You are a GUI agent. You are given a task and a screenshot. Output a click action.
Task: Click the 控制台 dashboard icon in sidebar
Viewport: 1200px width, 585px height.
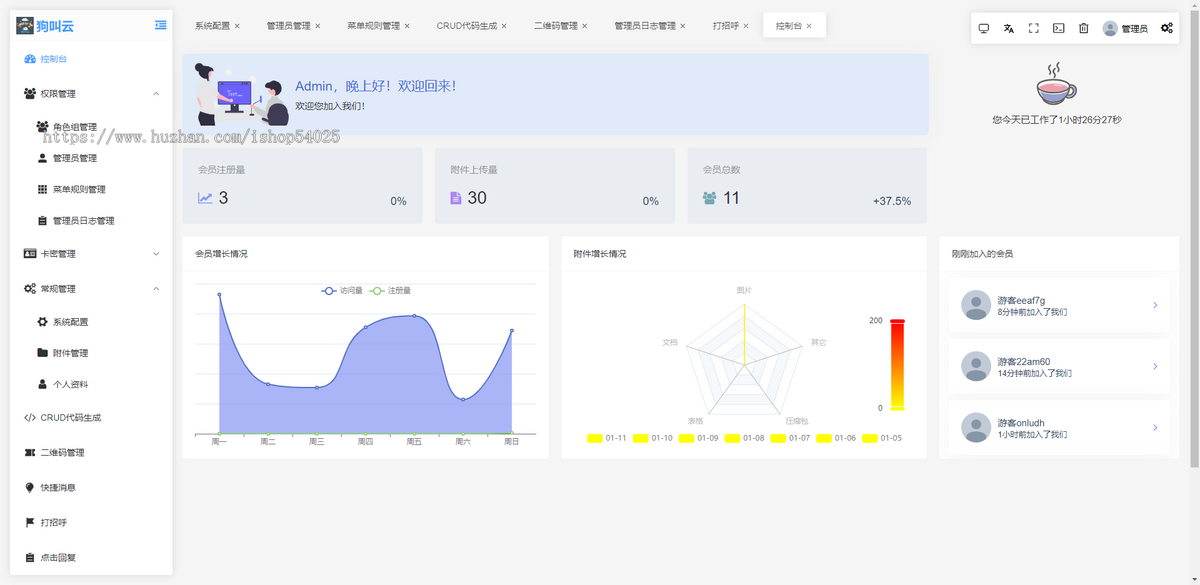tap(30, 59)
